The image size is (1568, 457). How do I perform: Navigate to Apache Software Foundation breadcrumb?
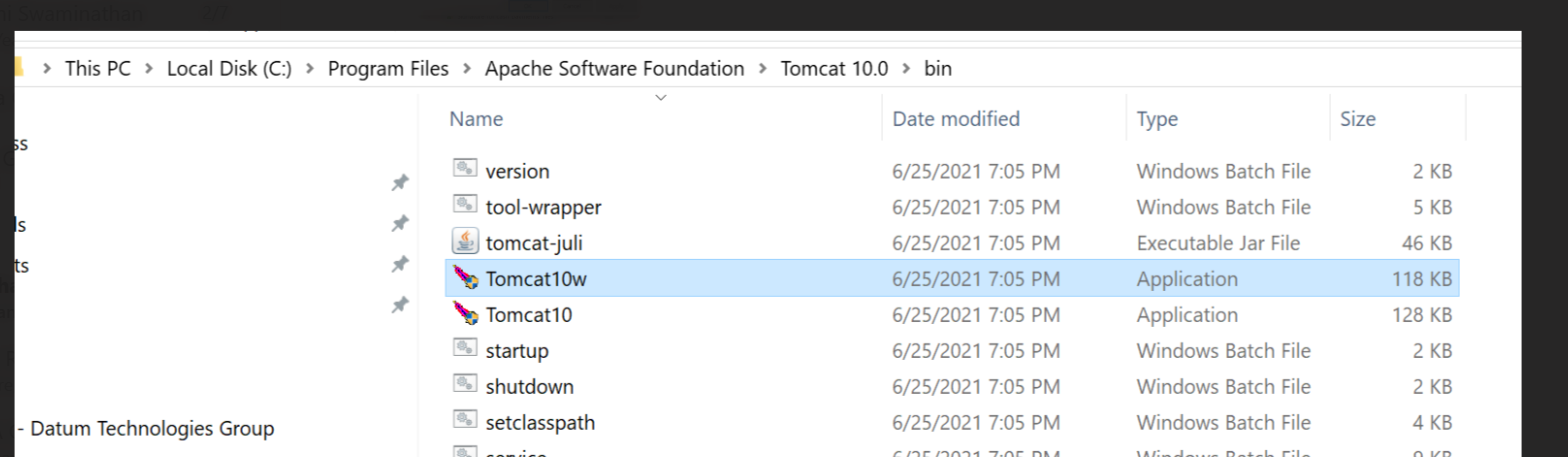(614, 69)
